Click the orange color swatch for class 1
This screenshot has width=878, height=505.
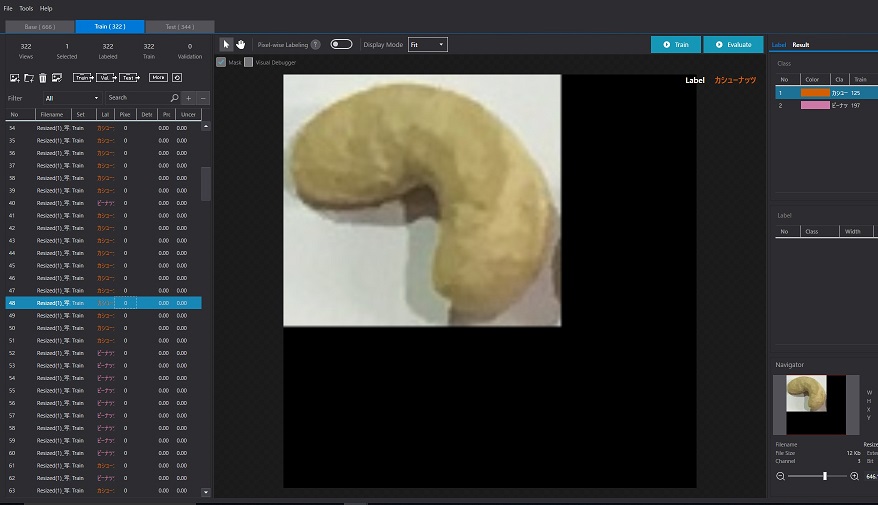tap(815, 93)
